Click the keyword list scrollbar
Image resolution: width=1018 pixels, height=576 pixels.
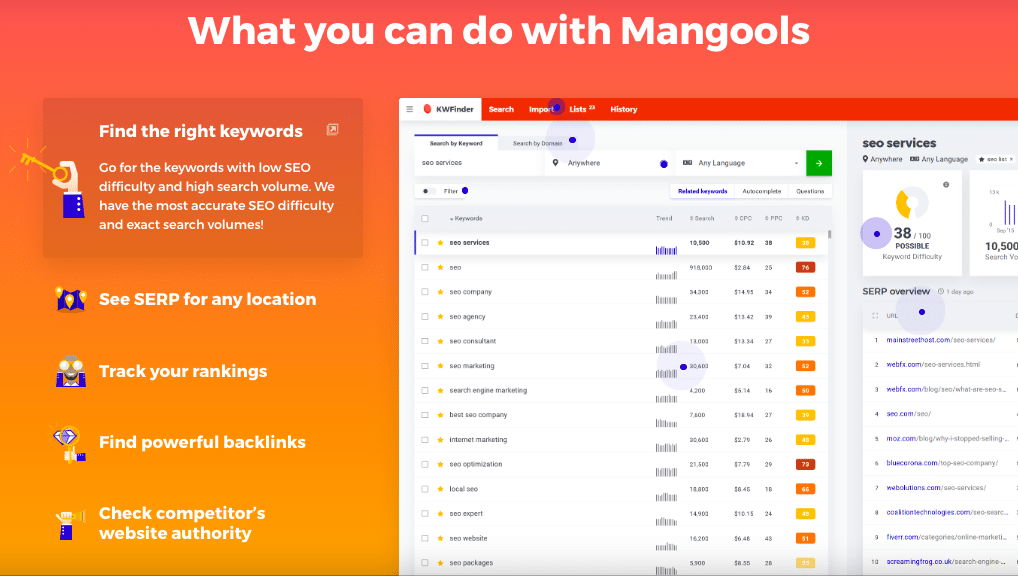point(830,234)
